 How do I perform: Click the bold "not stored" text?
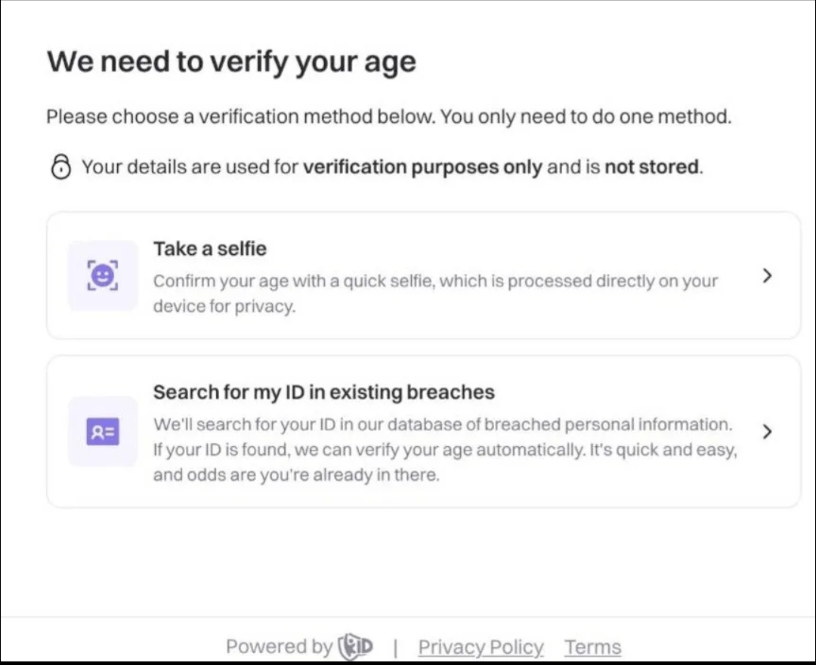651,167
